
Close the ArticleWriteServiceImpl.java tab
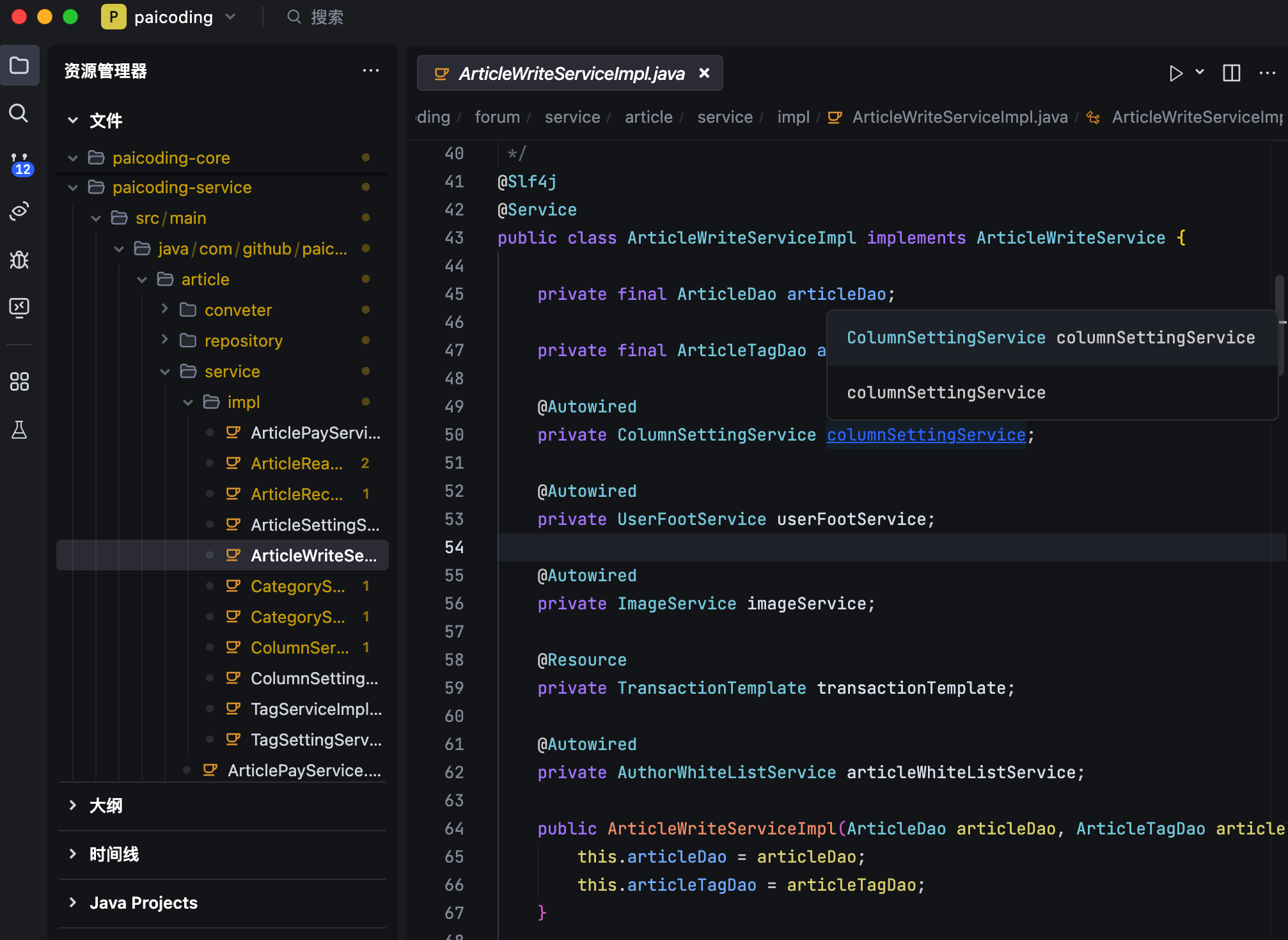click(704, 74)
